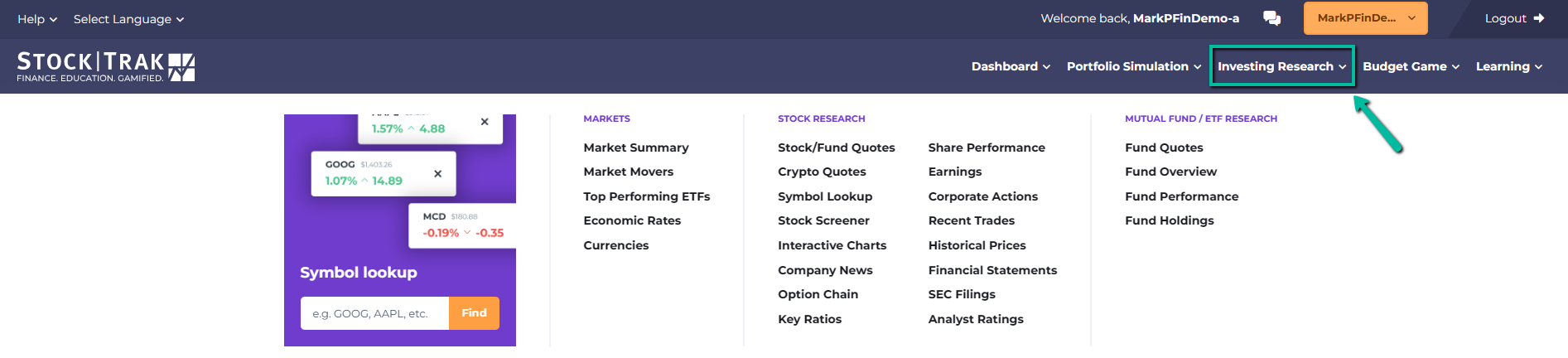Click the Logout arrow icon
Viewport: 1568px width, 358px height.
pos(1538,18)
